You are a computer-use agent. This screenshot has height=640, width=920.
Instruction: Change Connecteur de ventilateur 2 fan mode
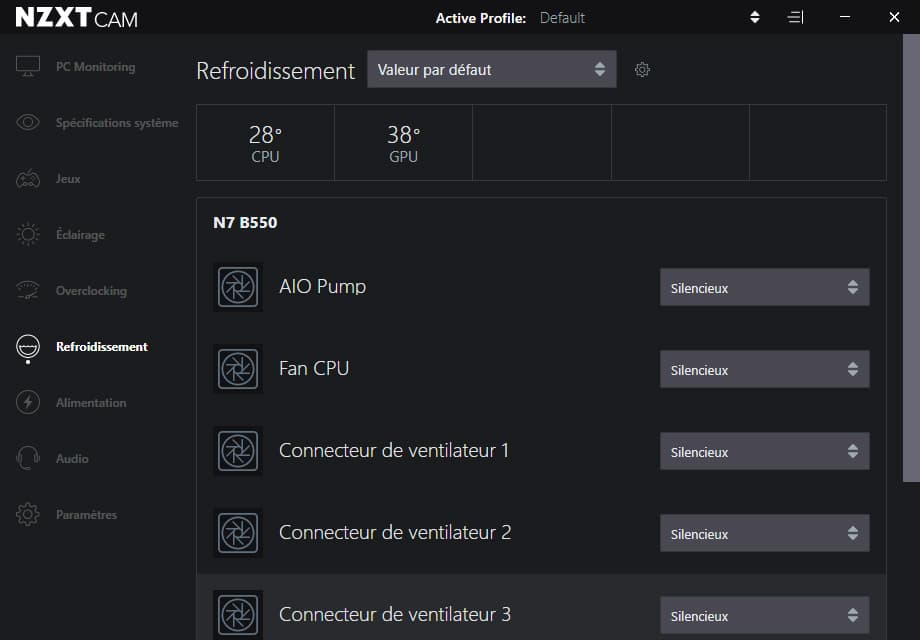point(765,533)
